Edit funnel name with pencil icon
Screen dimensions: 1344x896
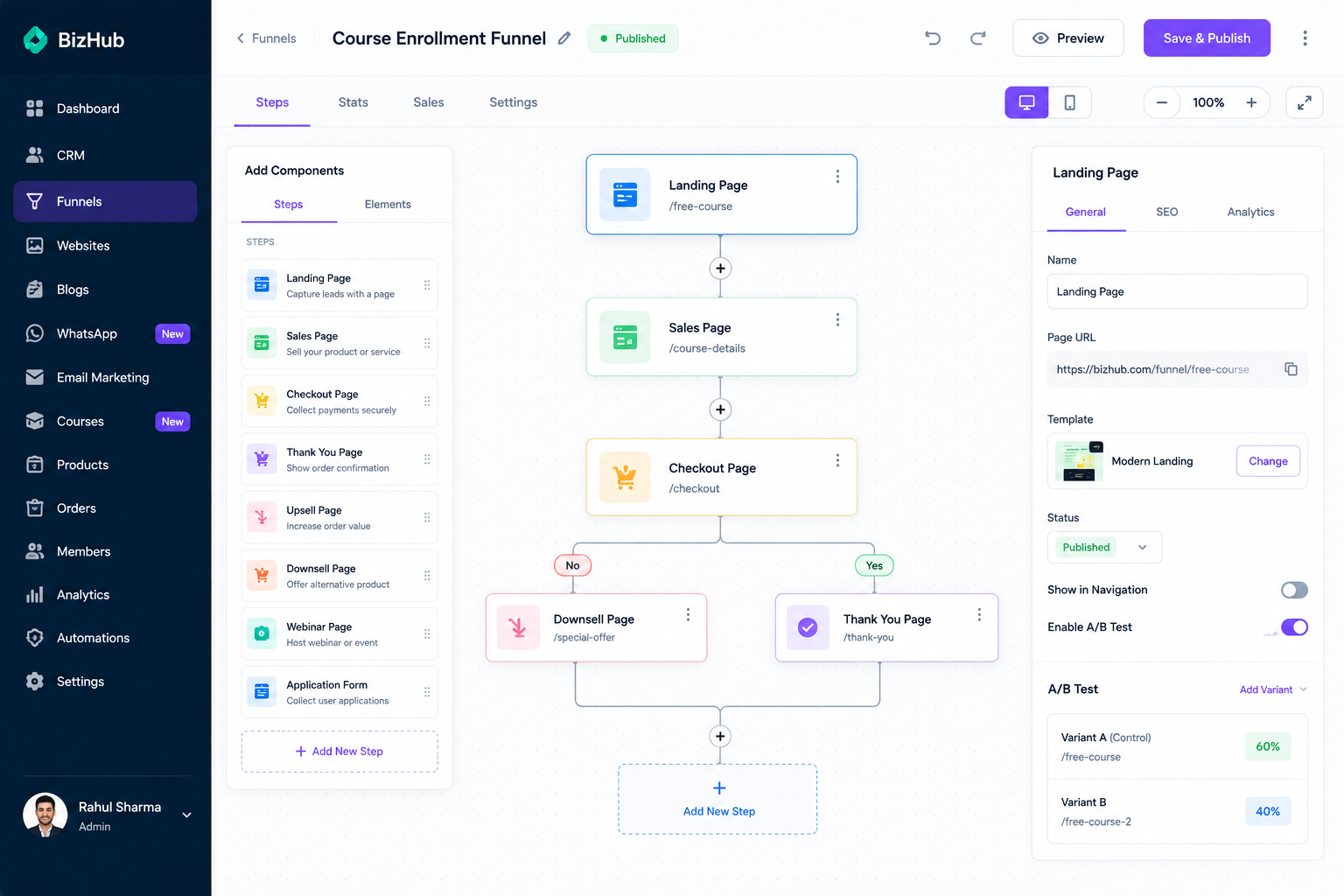coord(564,38)
